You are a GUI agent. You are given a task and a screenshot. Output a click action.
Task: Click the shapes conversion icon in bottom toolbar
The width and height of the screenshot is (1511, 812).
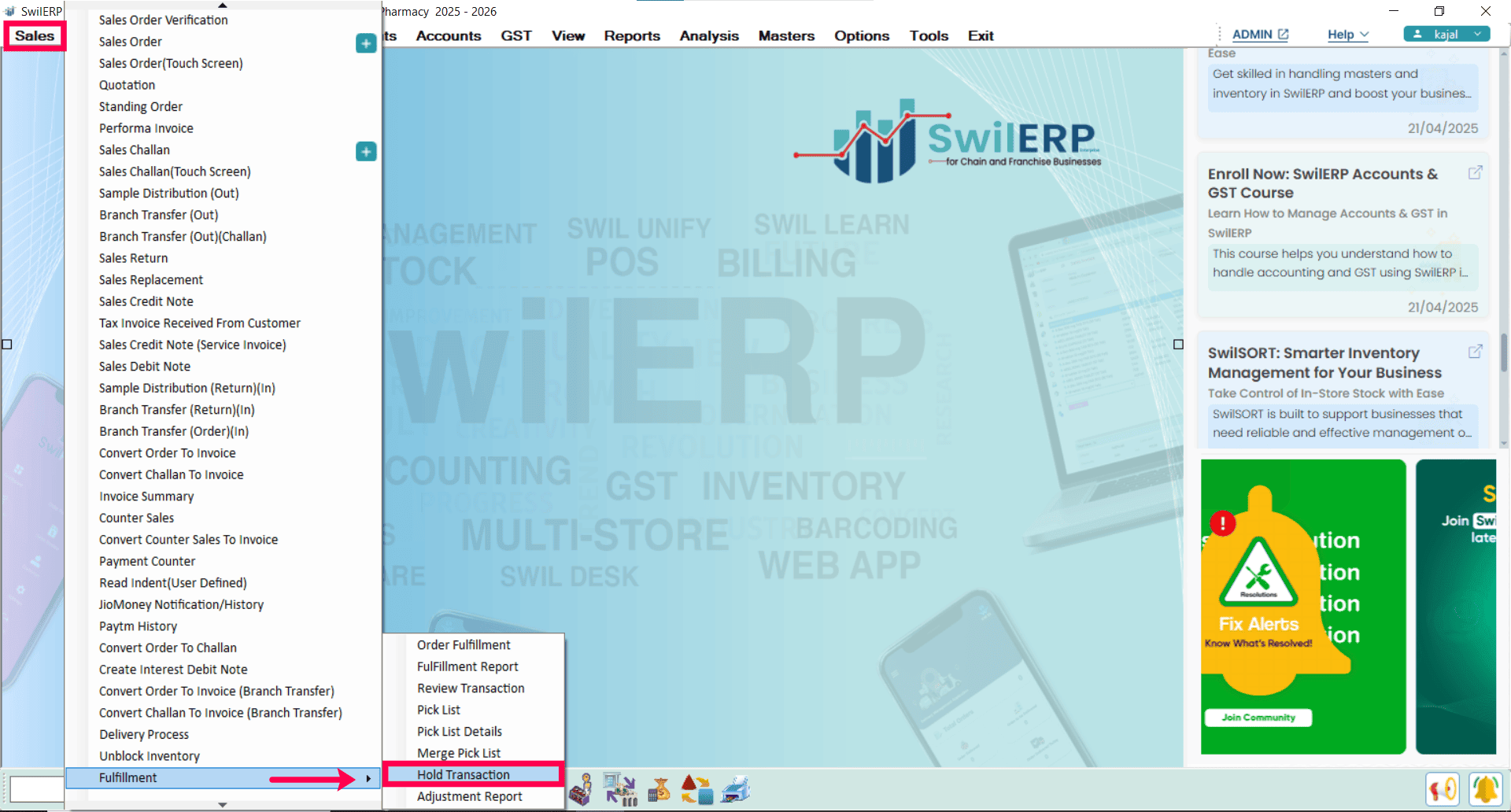(696, 790)
